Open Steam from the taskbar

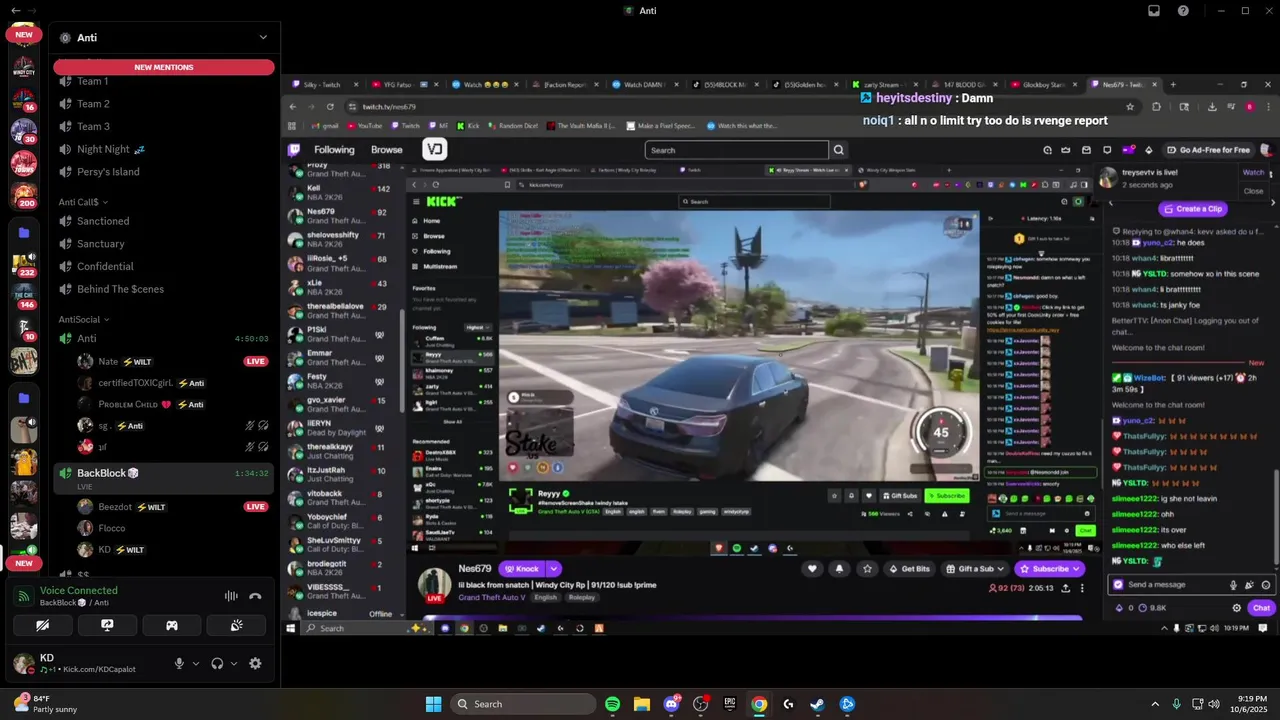817,704
